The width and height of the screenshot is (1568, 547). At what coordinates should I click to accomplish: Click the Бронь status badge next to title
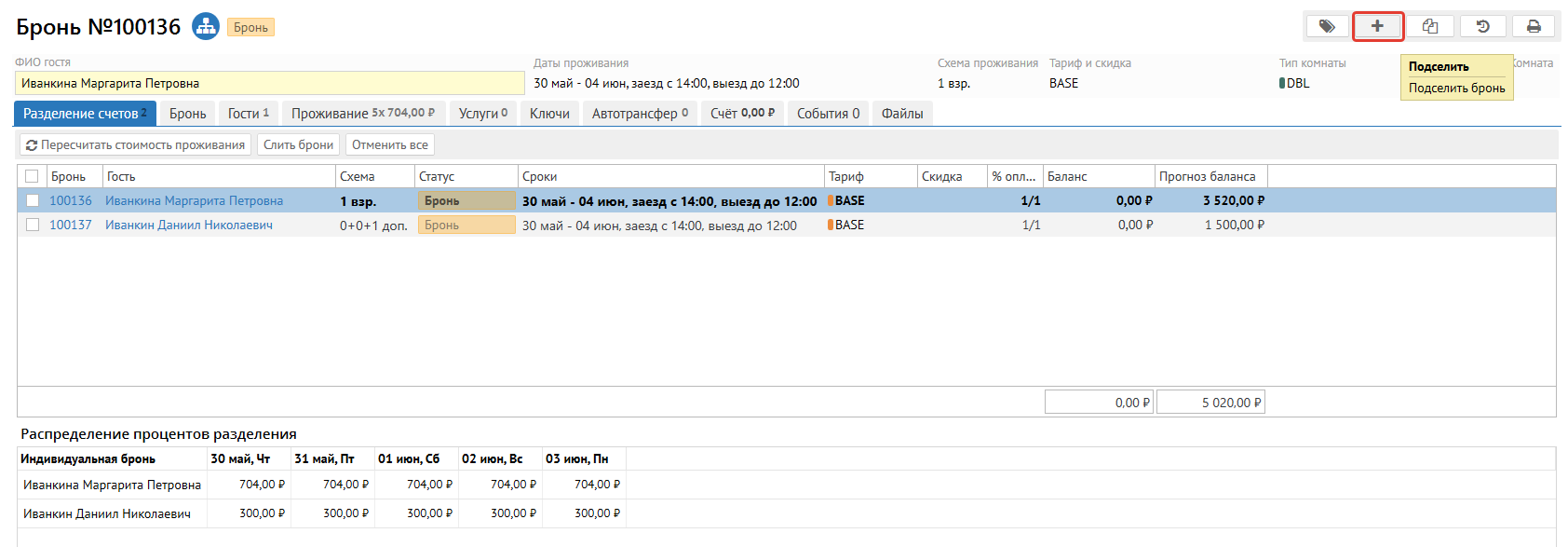point(250,27)
